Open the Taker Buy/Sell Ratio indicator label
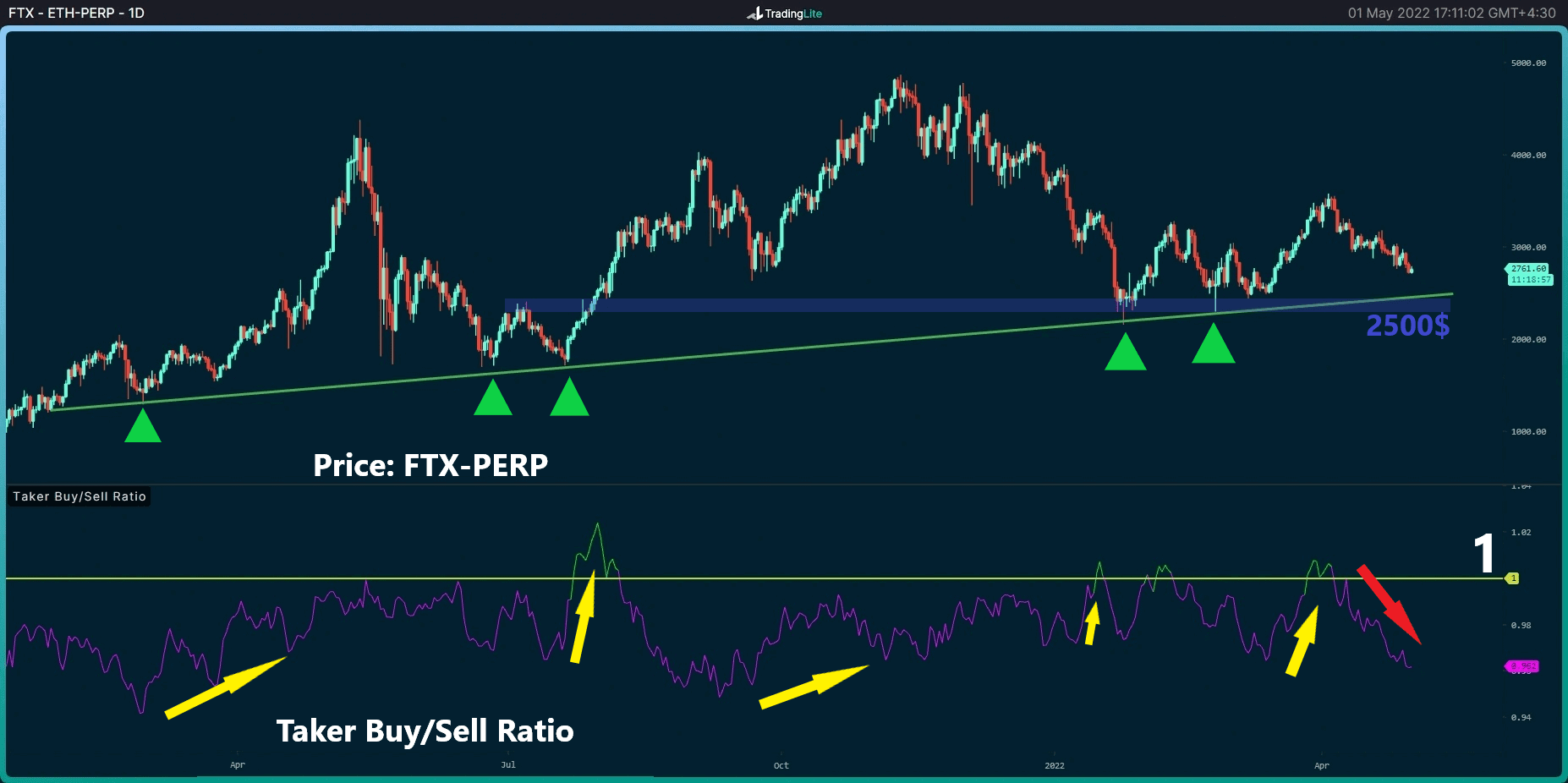Viewport: 1568px width, 783px height. pos(79,496)
